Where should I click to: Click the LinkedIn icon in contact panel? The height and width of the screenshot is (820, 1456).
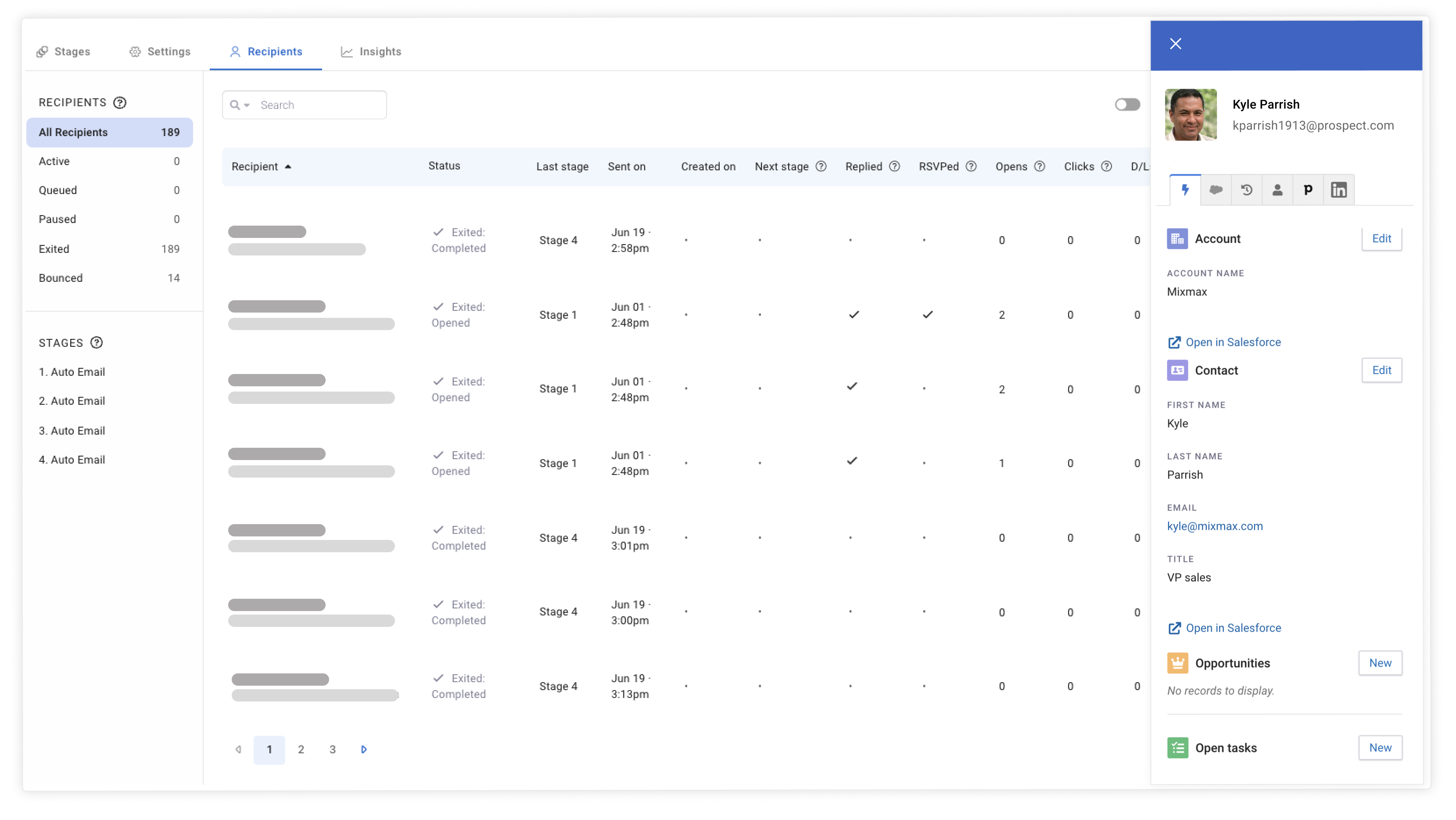point(1339,190)
